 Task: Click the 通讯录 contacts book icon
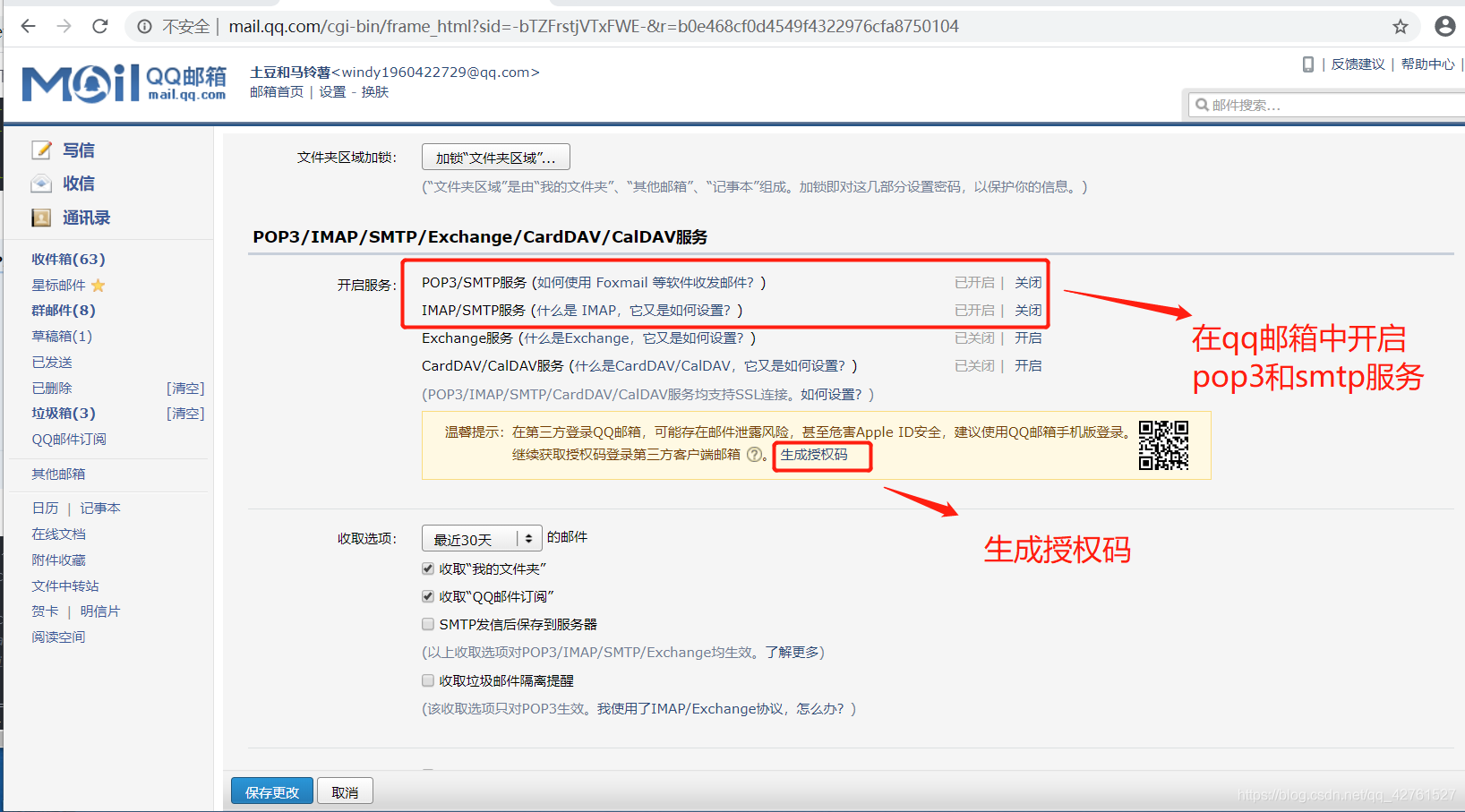pos(41,218)
